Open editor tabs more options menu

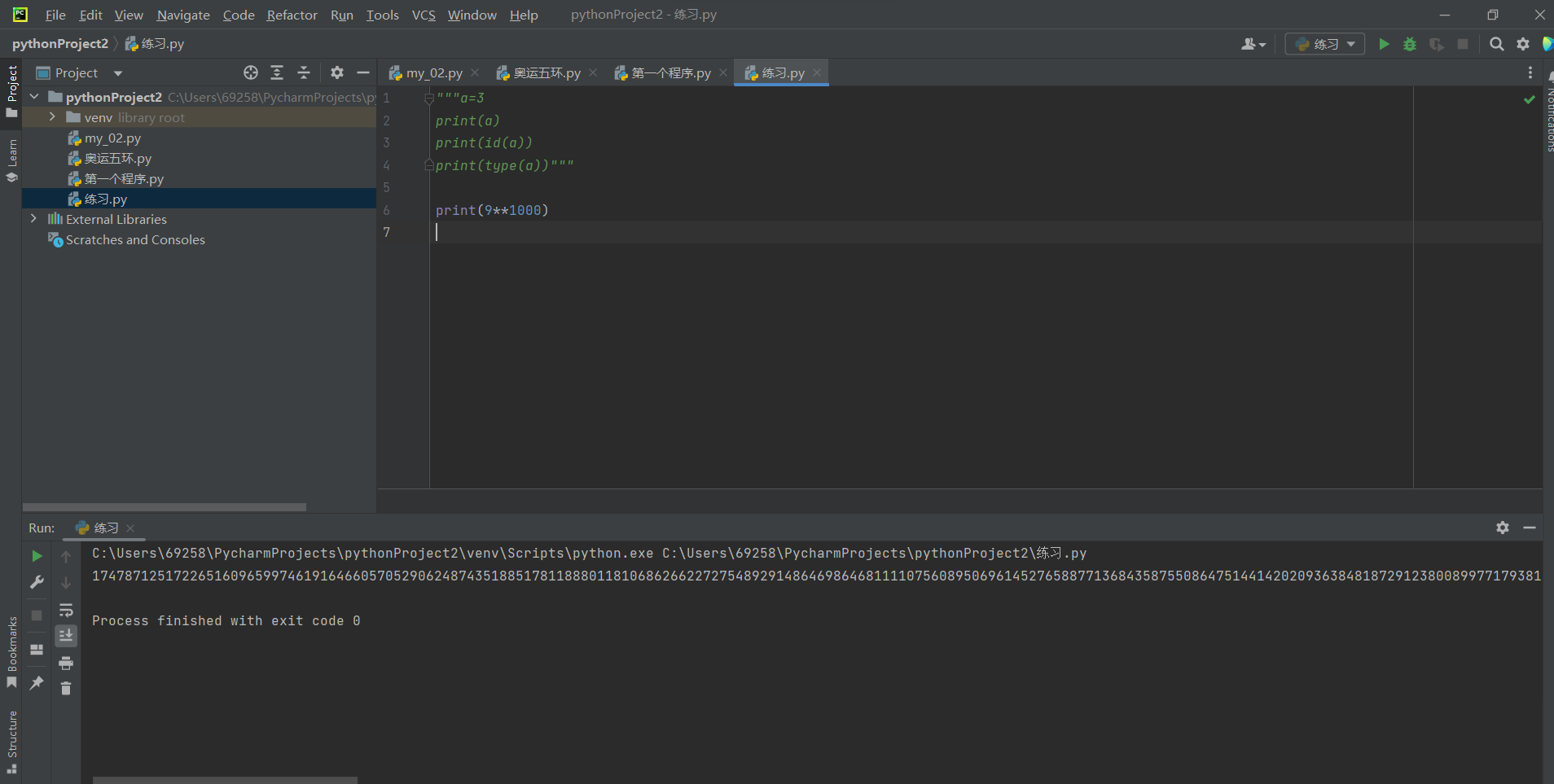click(x=1530, y=72)
